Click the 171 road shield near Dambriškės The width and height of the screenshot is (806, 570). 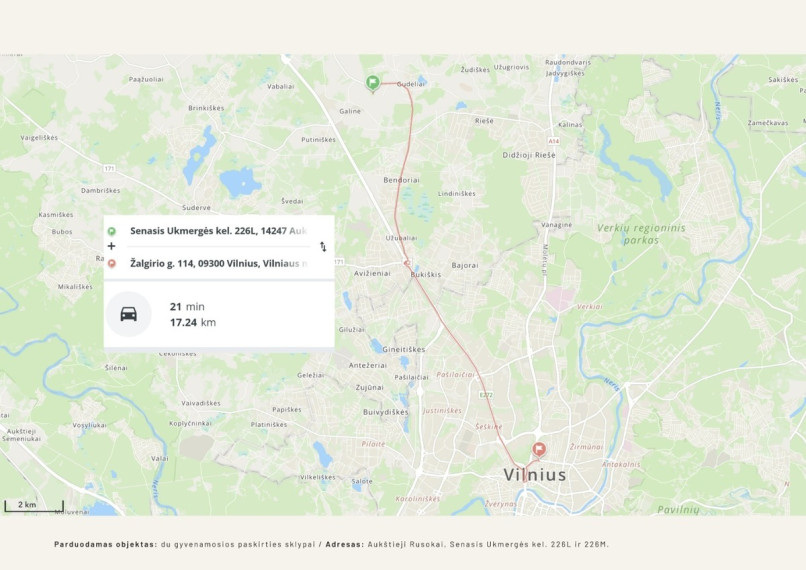[109, 168]
